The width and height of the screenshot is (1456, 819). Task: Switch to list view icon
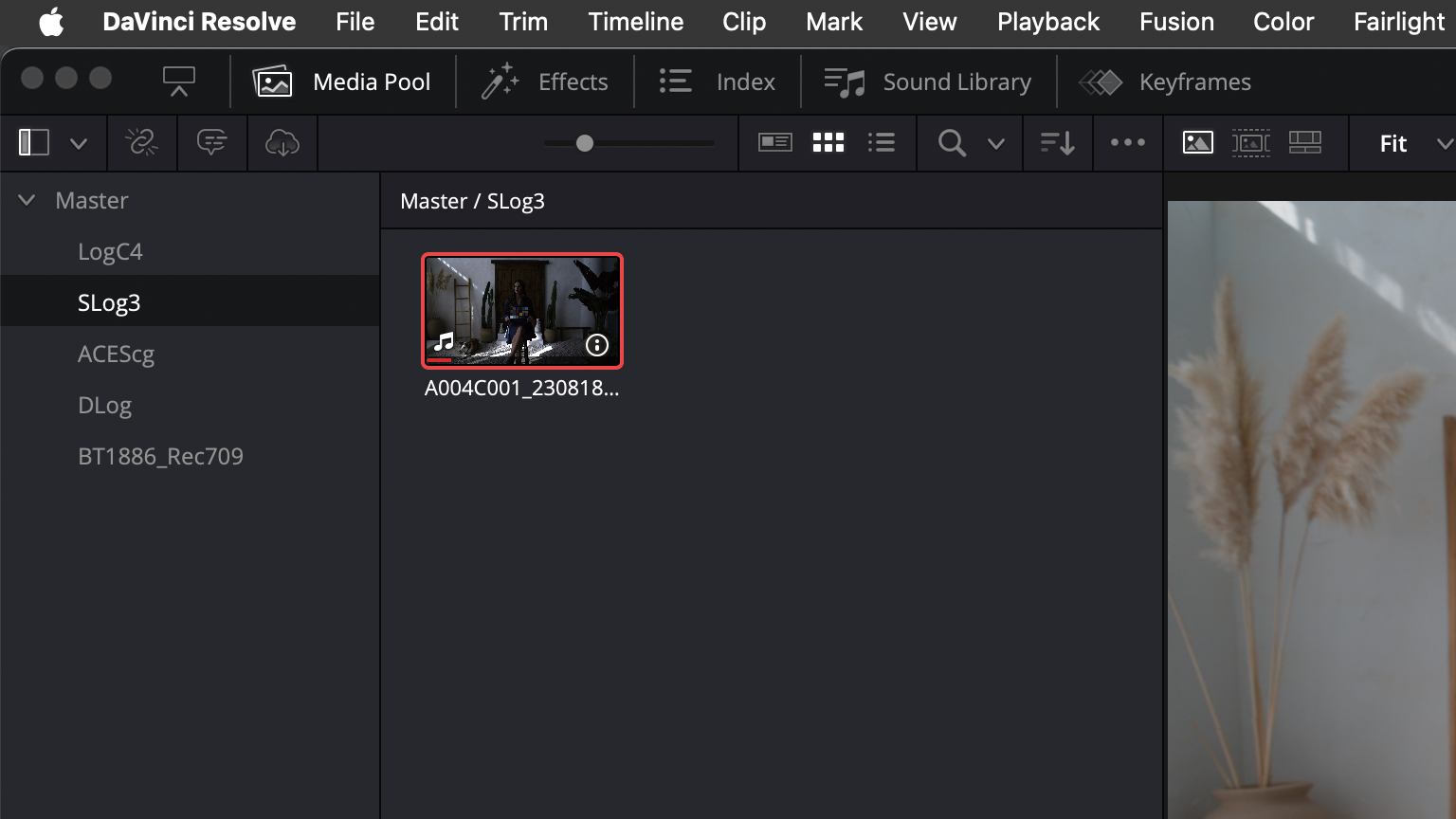point(882,142)
